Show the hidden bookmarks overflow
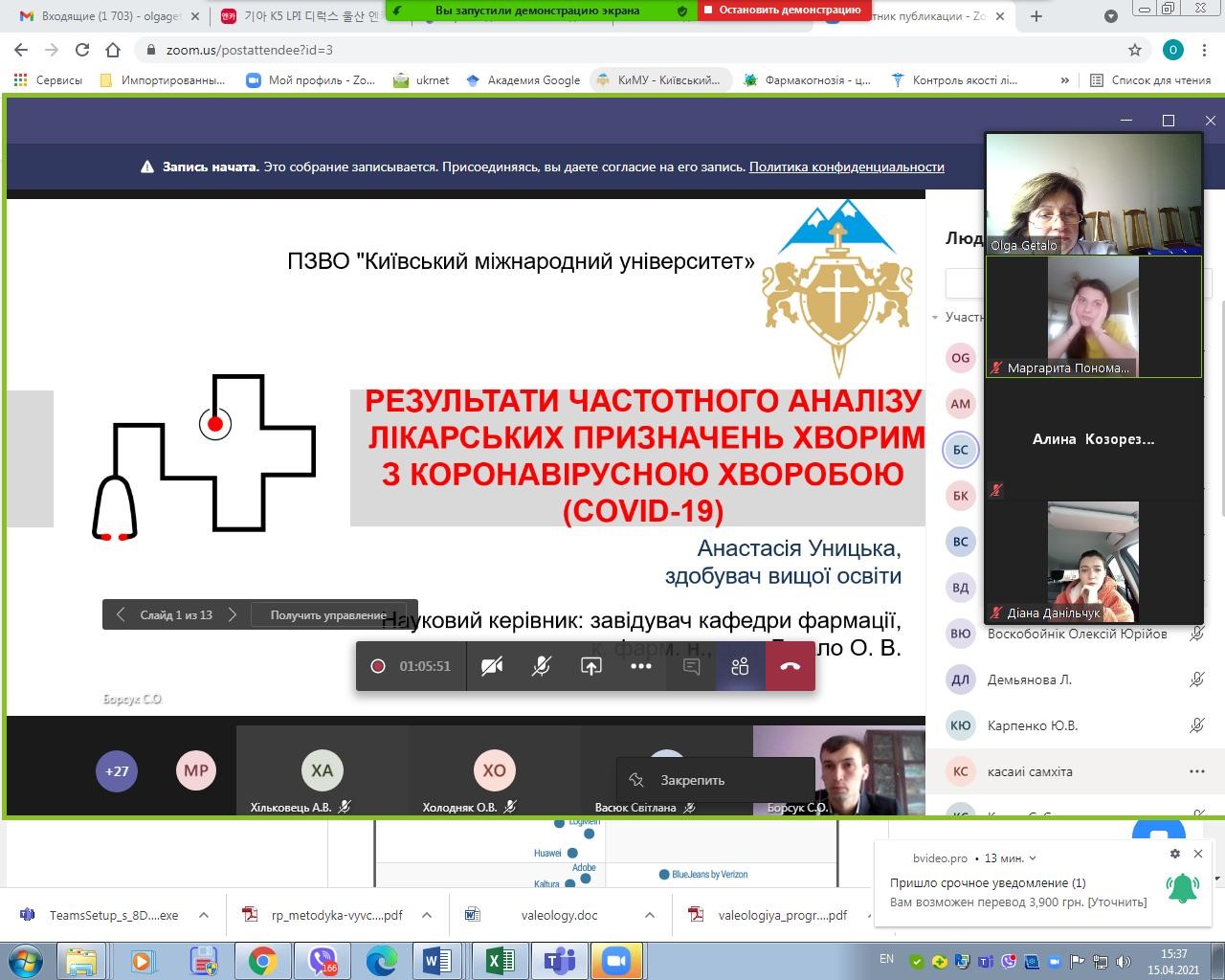This screenshot has width=1225, height=980. tap(1064, 80)
